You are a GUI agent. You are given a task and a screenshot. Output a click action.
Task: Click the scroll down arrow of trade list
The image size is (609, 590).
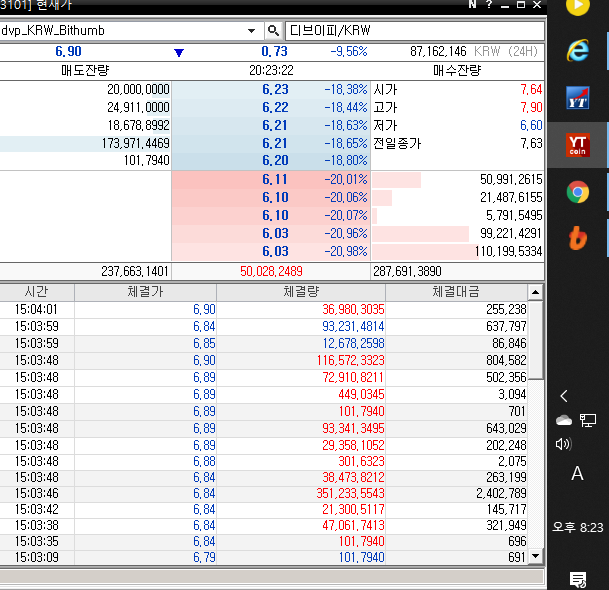tap(536, 556)
